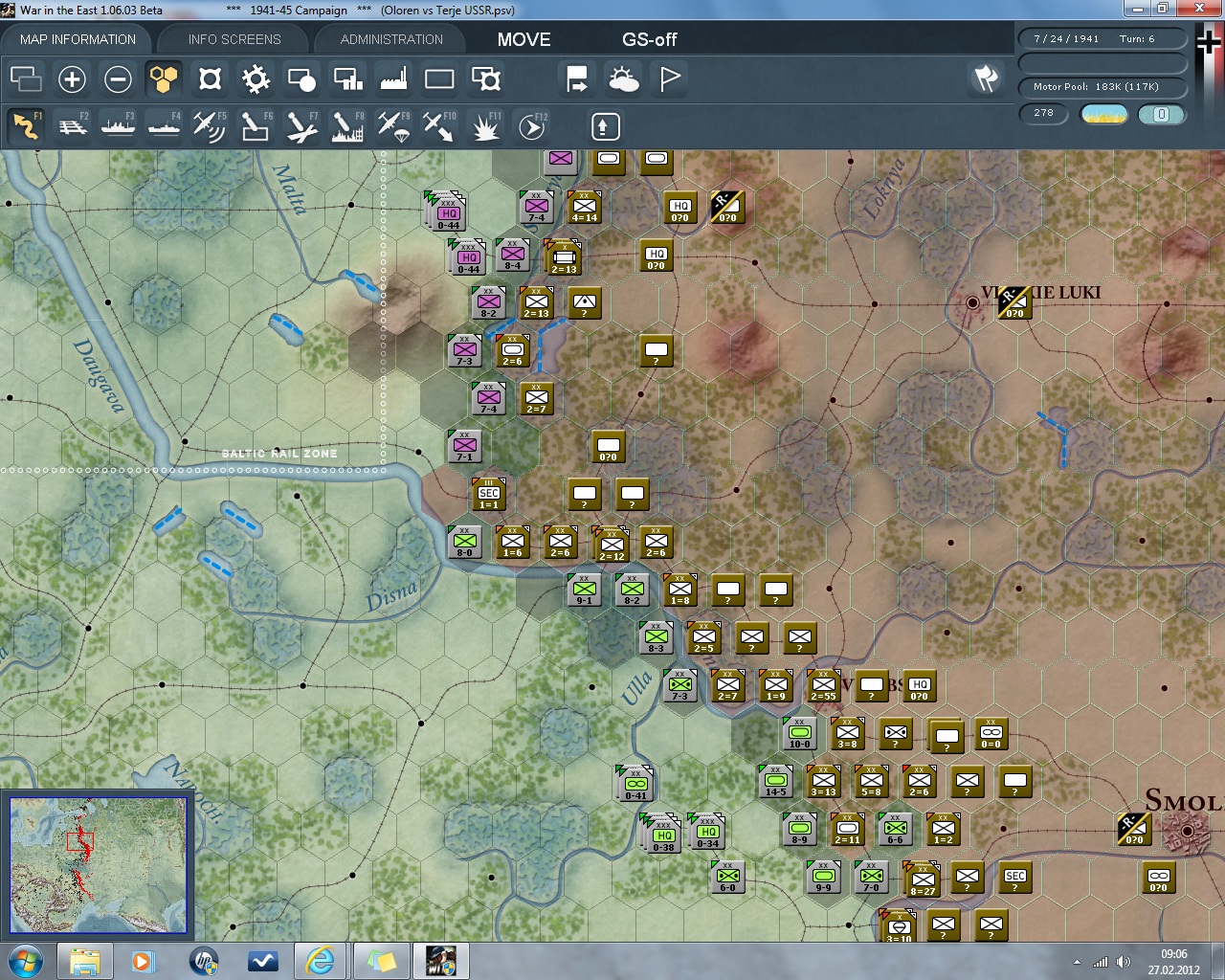Click the square bracket frame map icon
The width and height of the screenshot is (1225, 980).
coord(210,78)
